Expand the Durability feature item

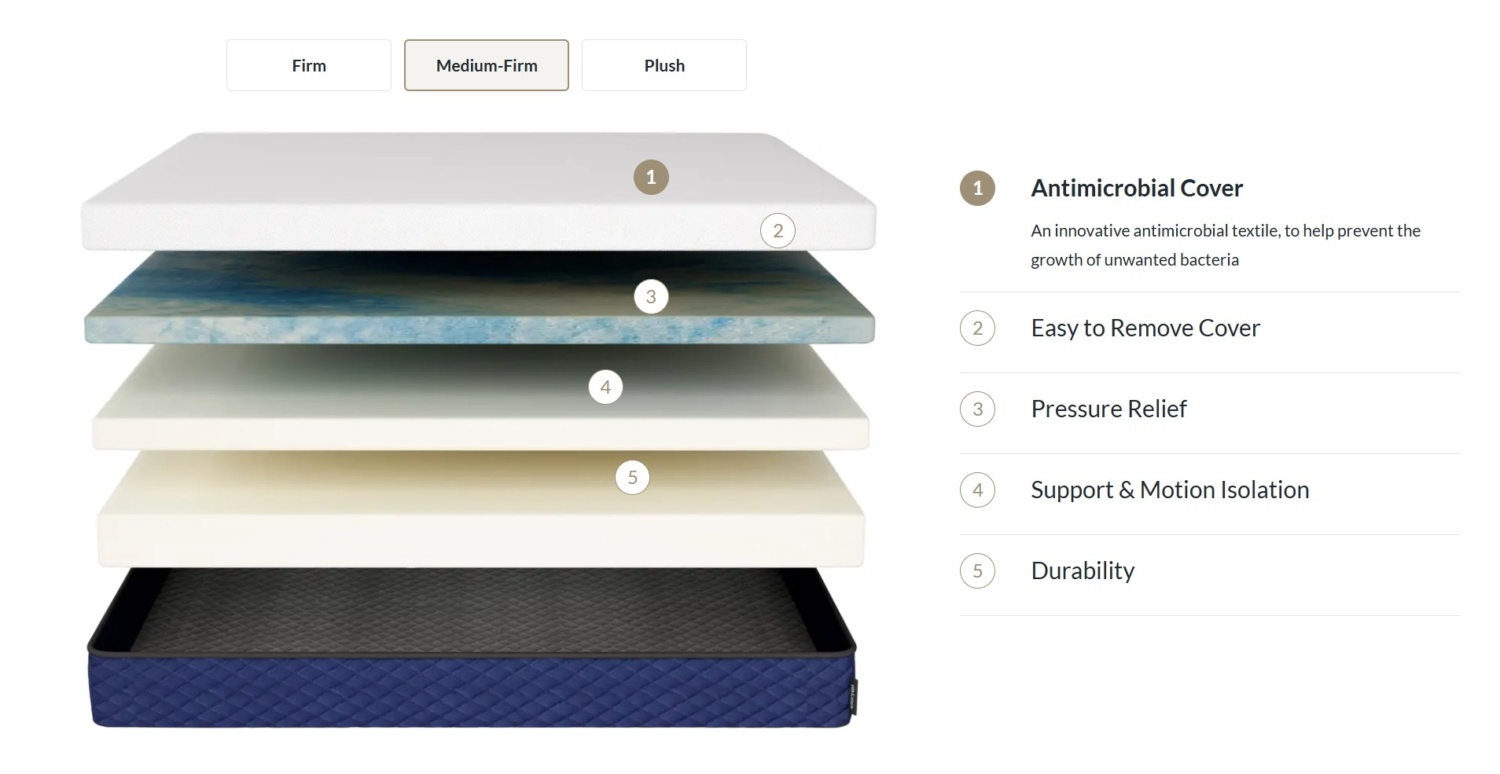click(x=1209, y=571)
